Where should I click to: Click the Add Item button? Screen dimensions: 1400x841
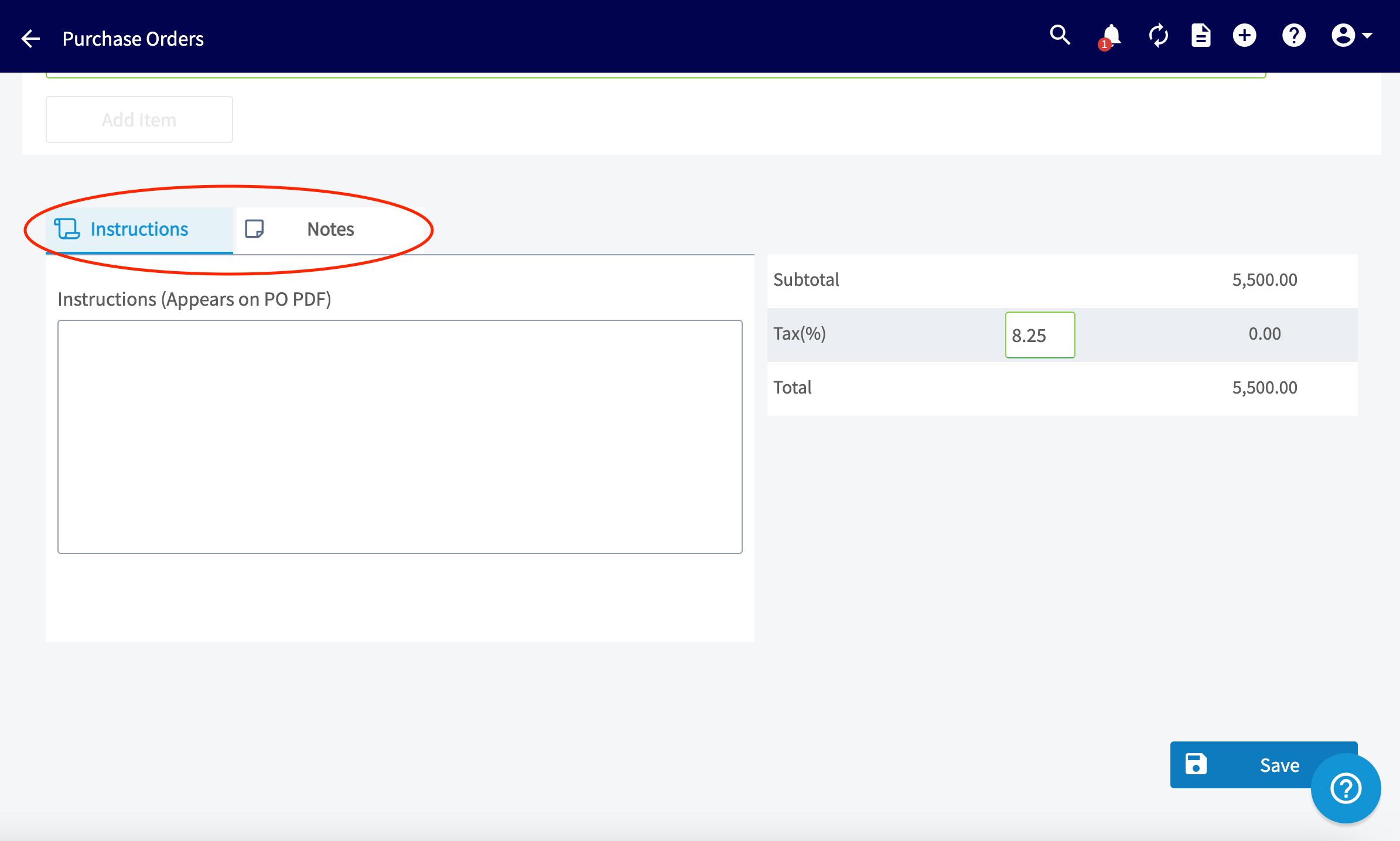pos(139,119)
